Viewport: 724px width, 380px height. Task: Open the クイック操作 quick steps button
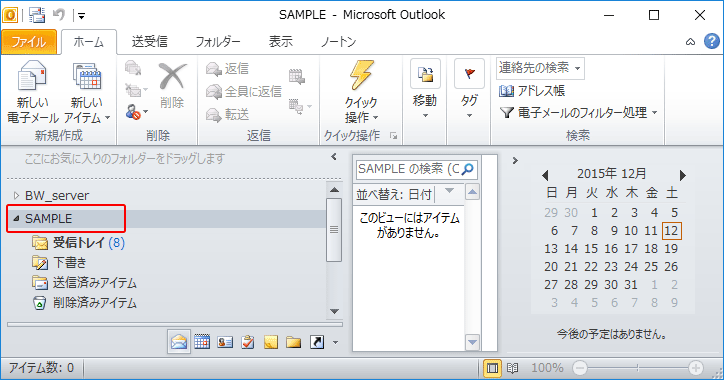[x=361, y=92]
